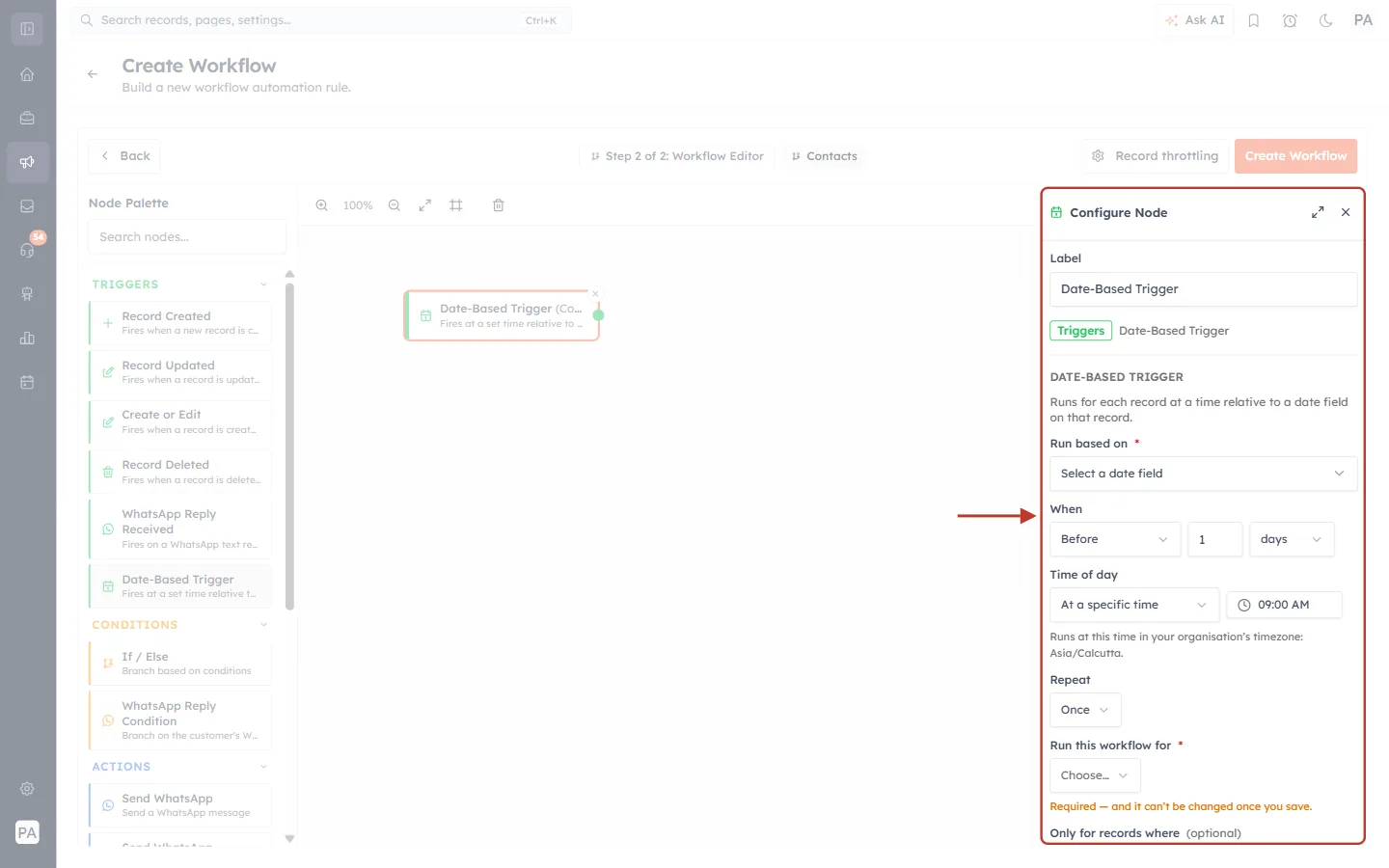Click the bookmark icon in top bar

(x=1254, y=20)
